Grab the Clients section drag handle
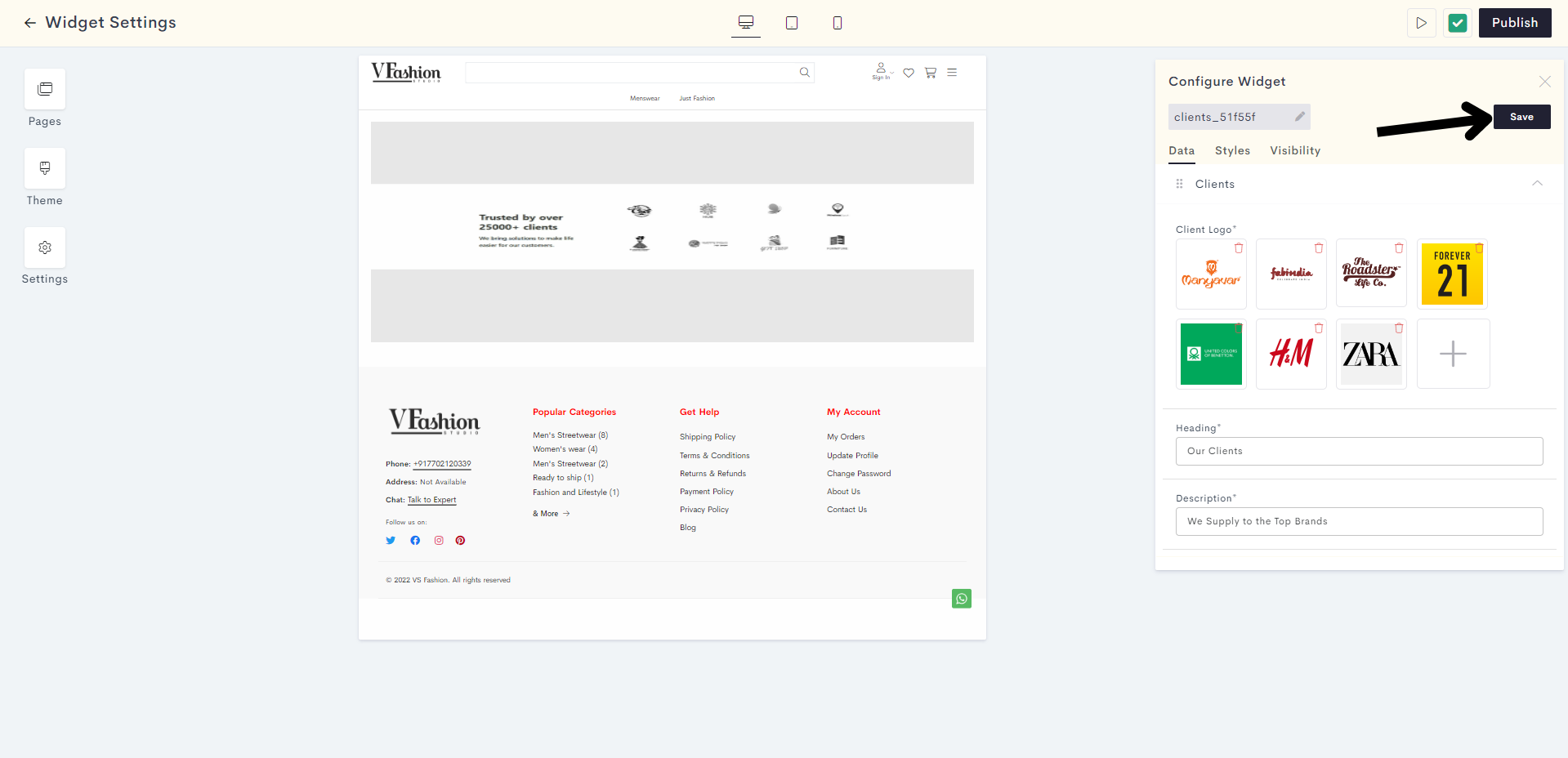 [x=1179, y=184]
